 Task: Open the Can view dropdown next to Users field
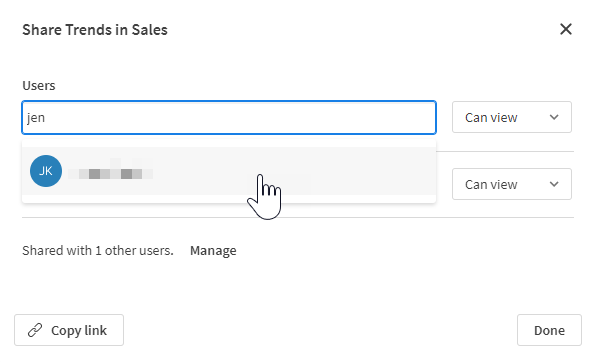coord(512,117)
